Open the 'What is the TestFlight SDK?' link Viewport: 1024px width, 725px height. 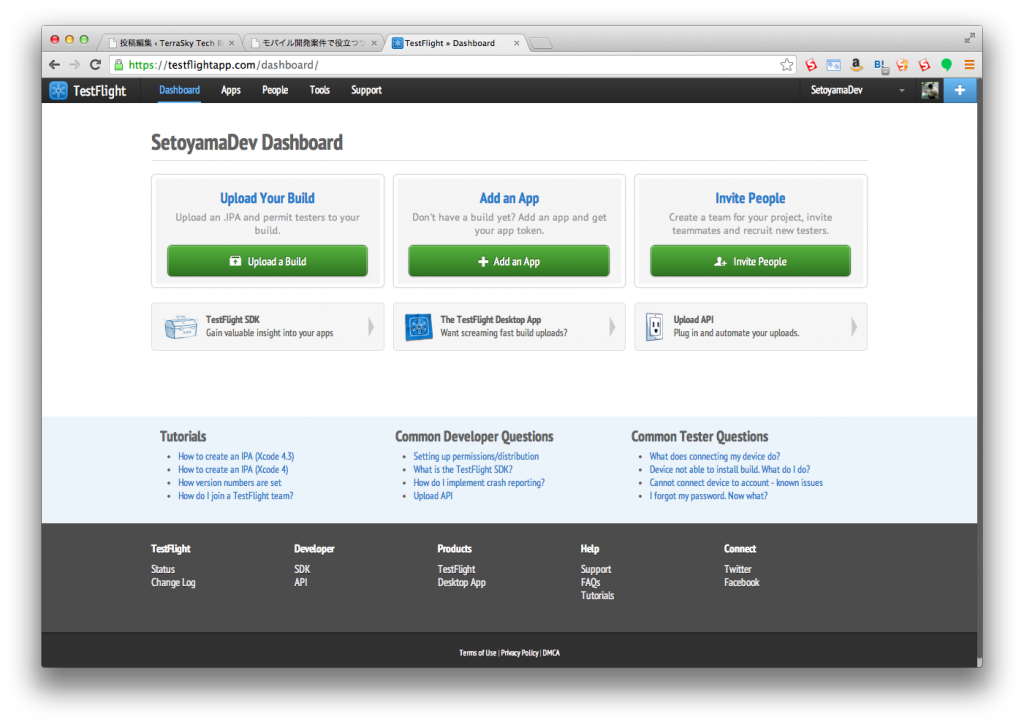pos(462,469)
